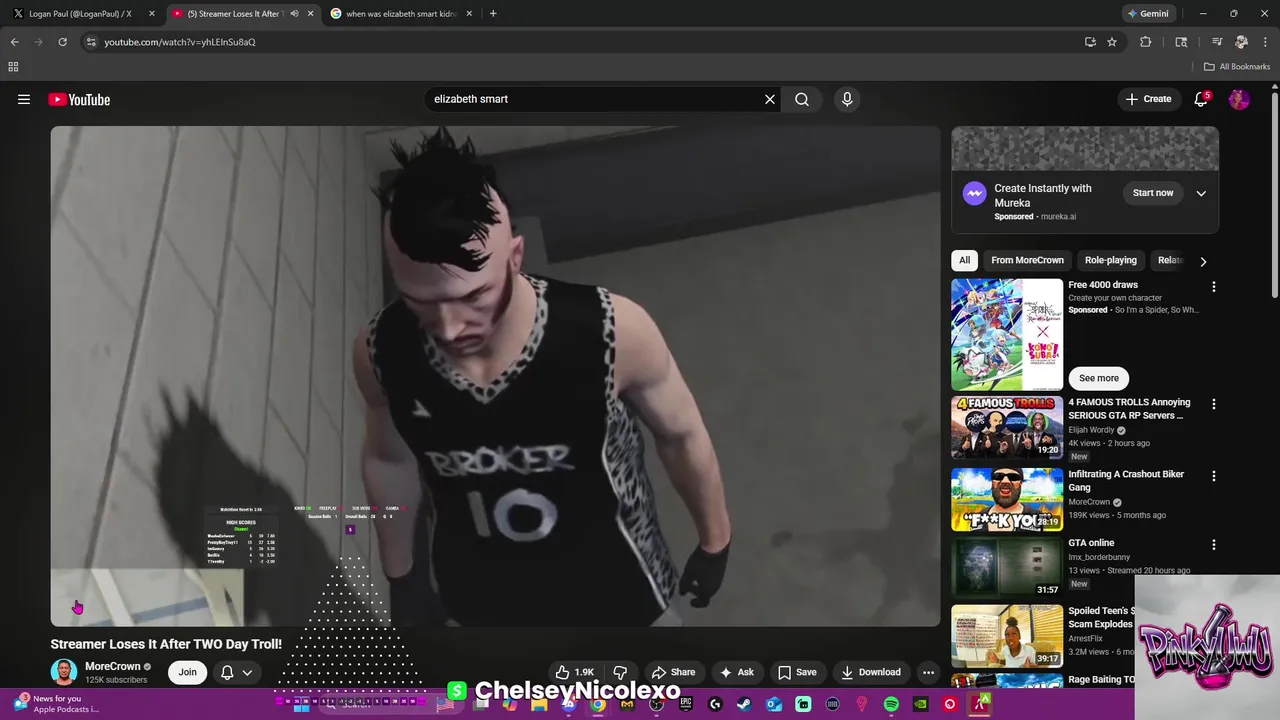Open Spotify from the taskbar
The width and height of the screenshot is (1280, 720).
(891, 705)
